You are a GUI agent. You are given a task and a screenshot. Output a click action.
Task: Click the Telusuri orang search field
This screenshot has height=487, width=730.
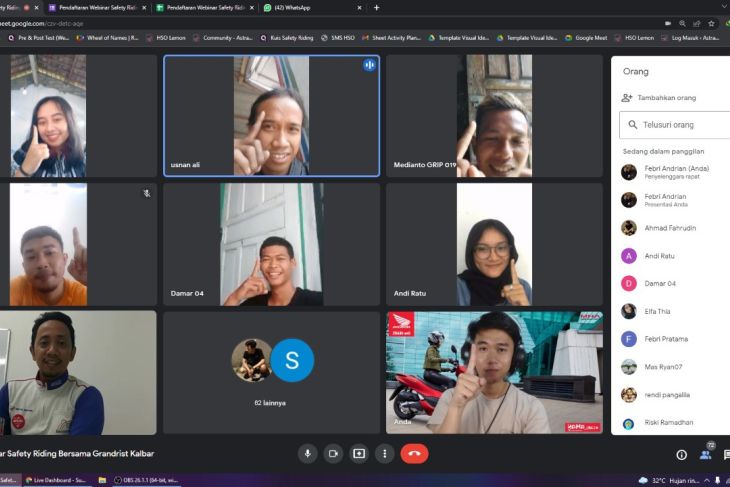click(x=675, y=125)
